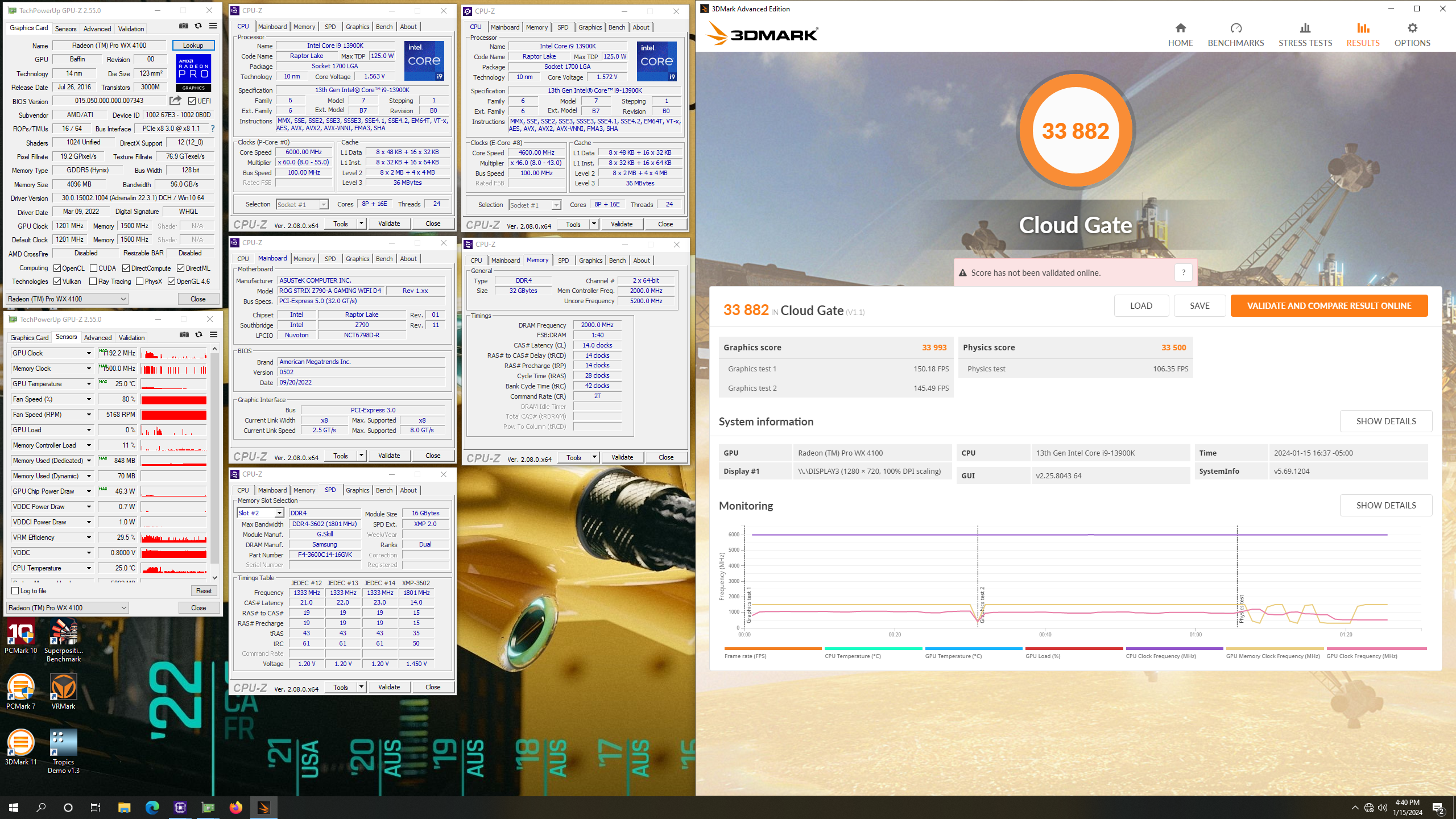Open GPU selector dropdown in GPU-Z Sensors window
This screenshot has height=819, width=1456.
pyautogui.click(x=67, y=607)
